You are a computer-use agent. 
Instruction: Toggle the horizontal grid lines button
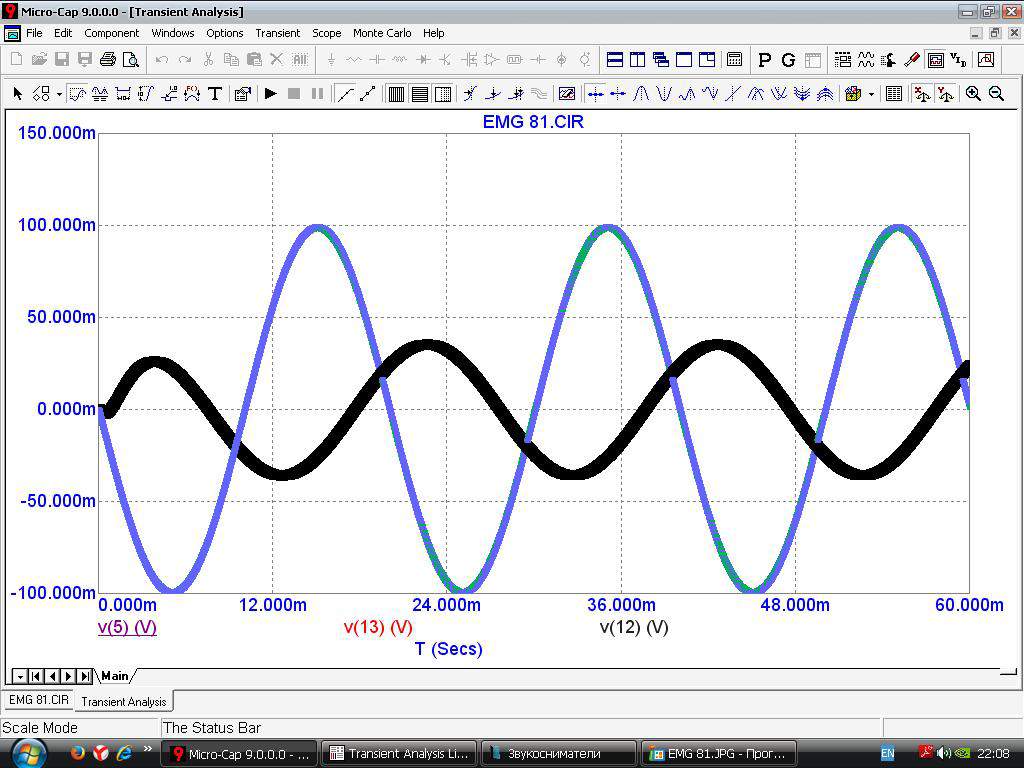(x=419, y=94)
